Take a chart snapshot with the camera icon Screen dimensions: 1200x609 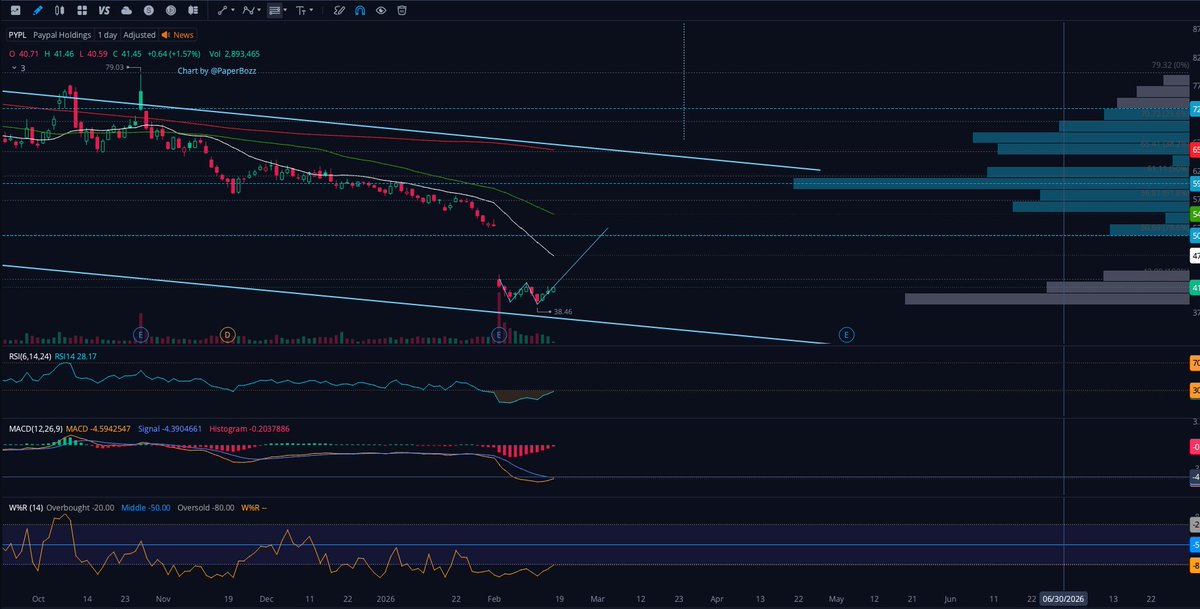(x=14, y=11)
